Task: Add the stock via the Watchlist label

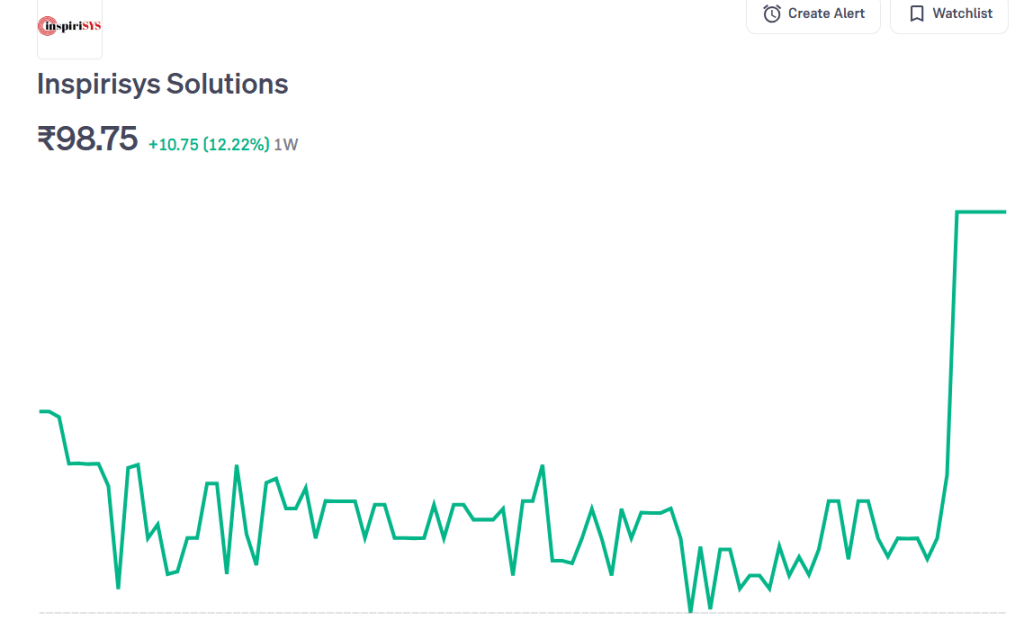Action: pos(962,14)
